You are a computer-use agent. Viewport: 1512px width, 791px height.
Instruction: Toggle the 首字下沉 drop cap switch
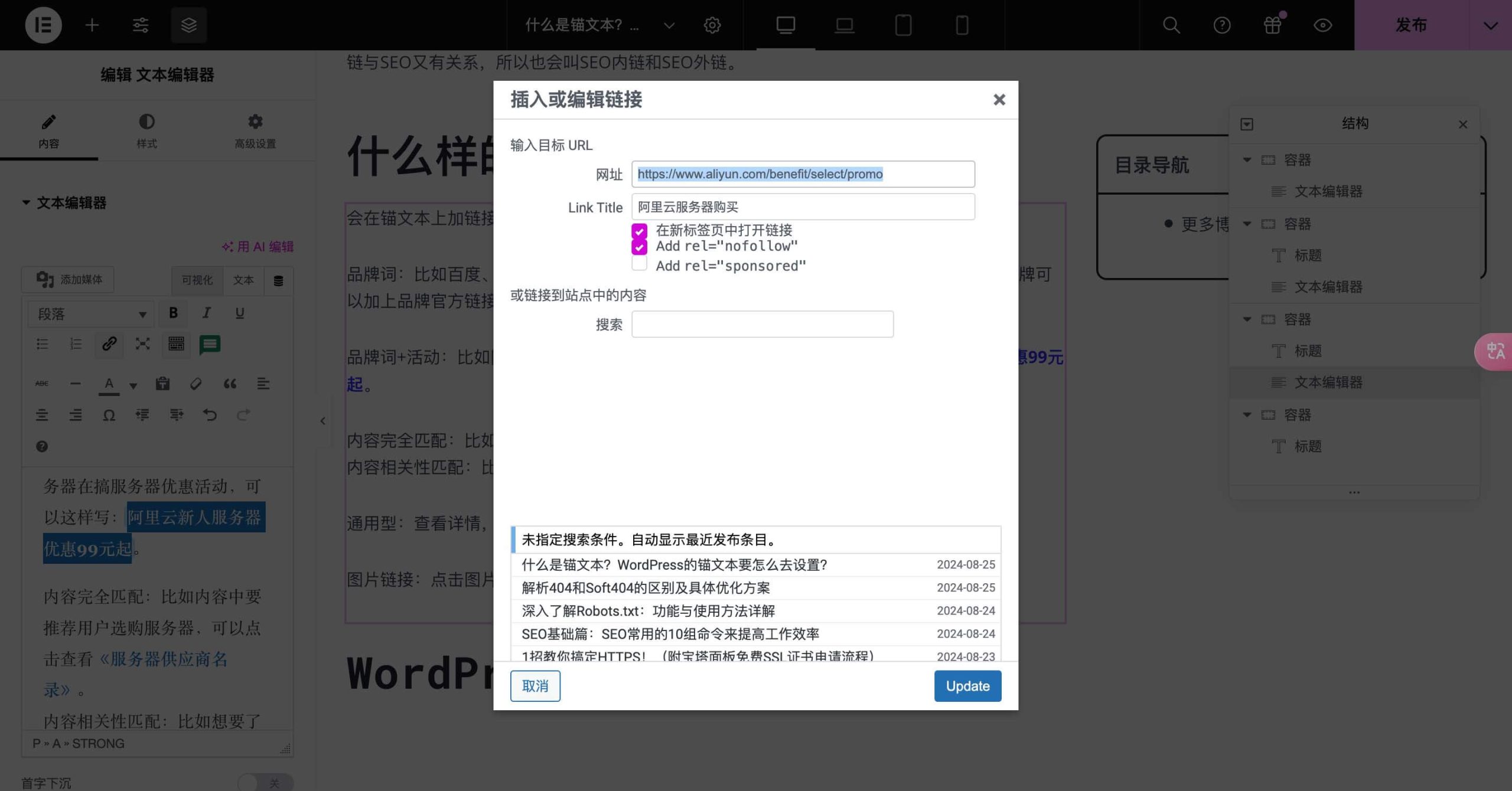click(265, 783)
